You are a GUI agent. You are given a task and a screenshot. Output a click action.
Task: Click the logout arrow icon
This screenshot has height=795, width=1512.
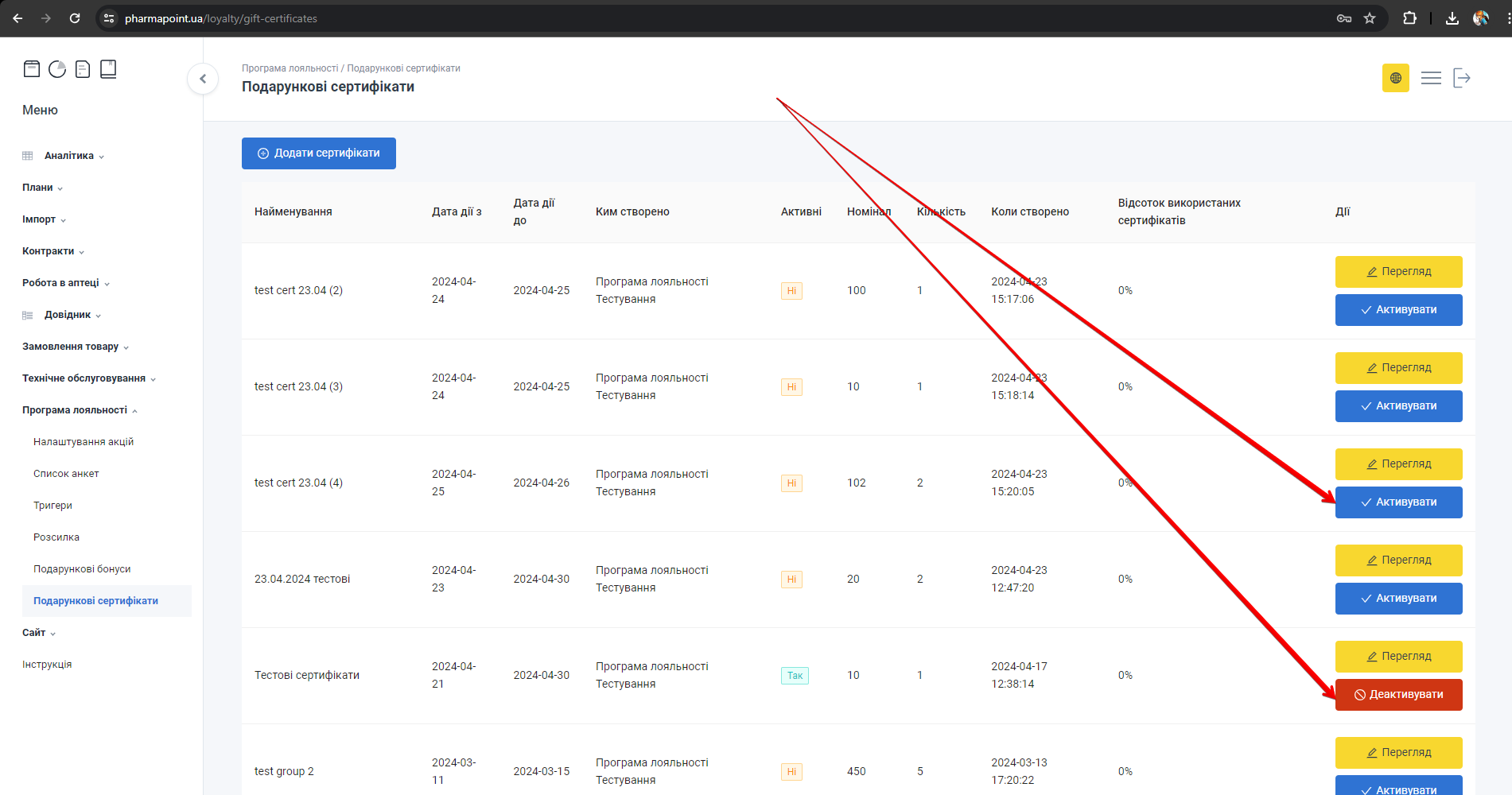coord(1462,78)
